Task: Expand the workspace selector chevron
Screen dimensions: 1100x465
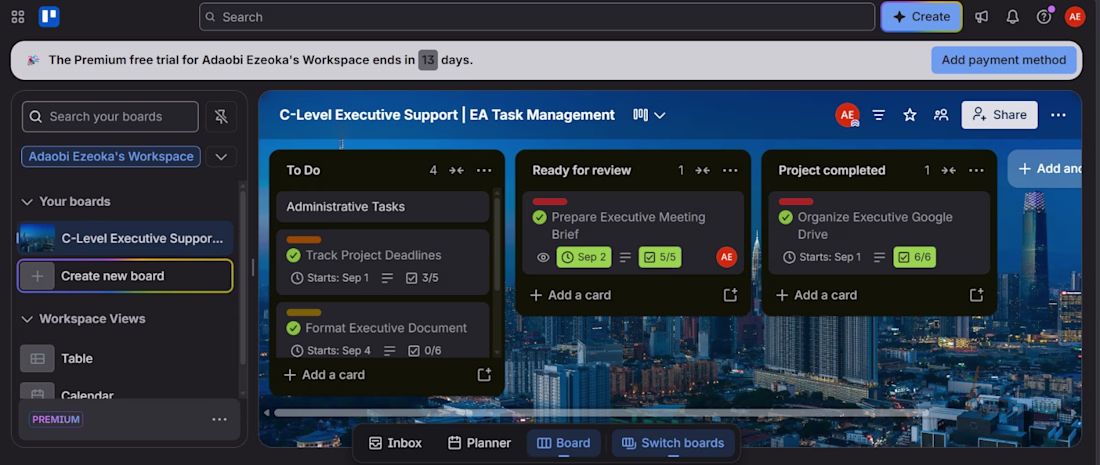Action: [221, 156]
